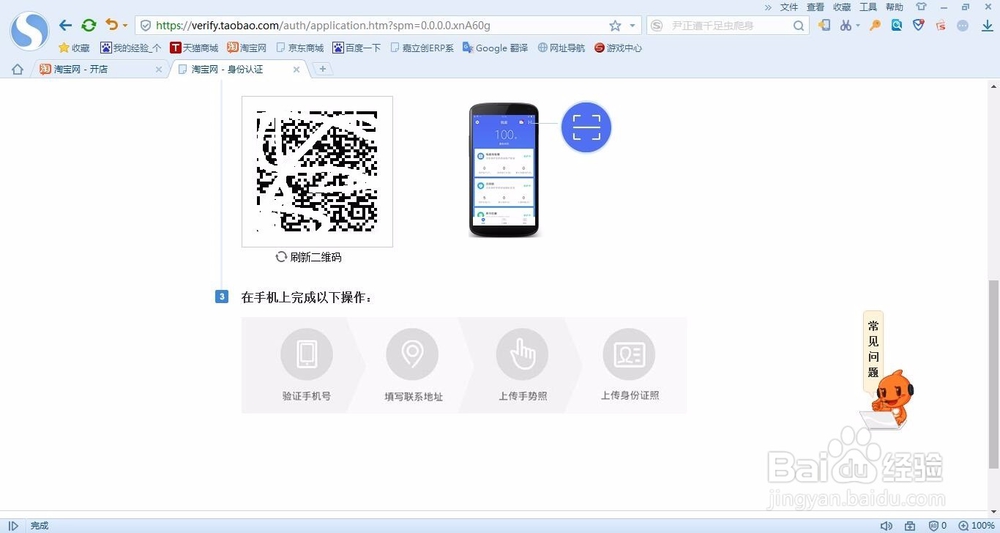Click into the Sogou search box
Viewport: 1000px width, 533px height.
[728, 26]
